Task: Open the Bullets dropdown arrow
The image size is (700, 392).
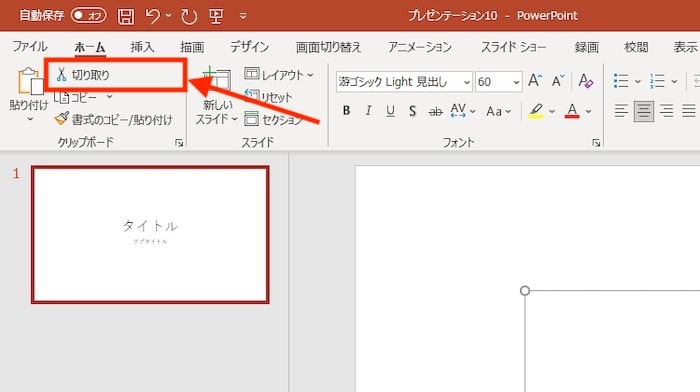Action: pos(638,81)
